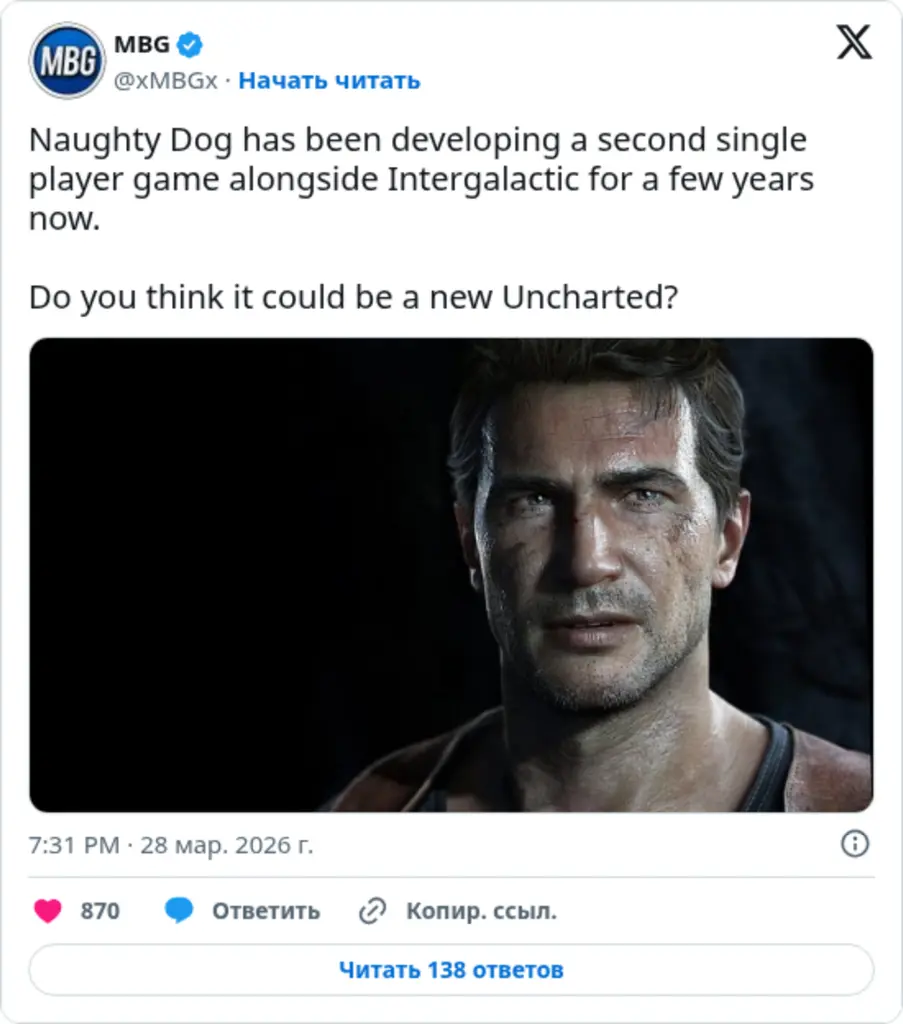Open the tweet via the 7:31 PM timestamp

75,843
